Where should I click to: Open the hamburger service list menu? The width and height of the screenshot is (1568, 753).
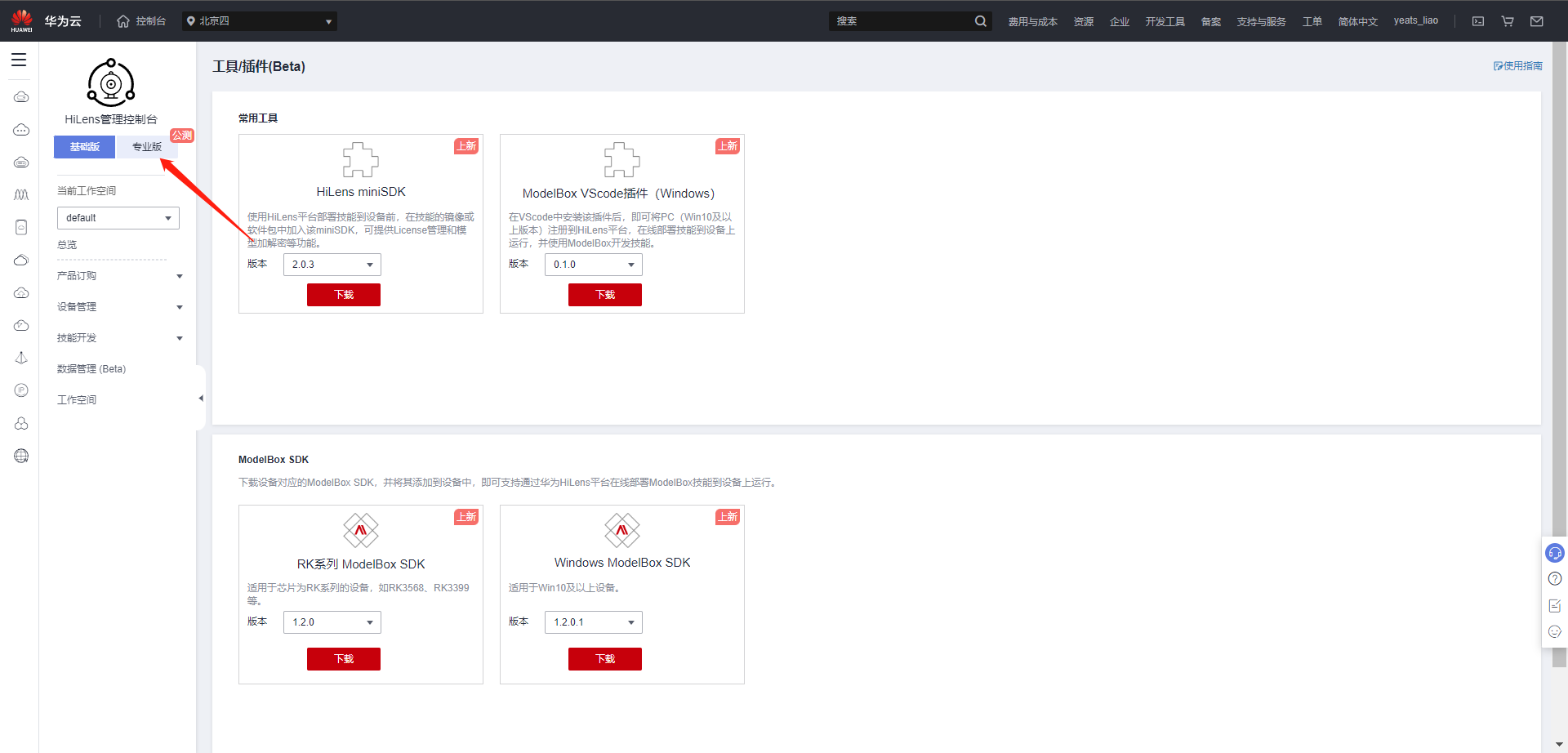click(19, 60)
